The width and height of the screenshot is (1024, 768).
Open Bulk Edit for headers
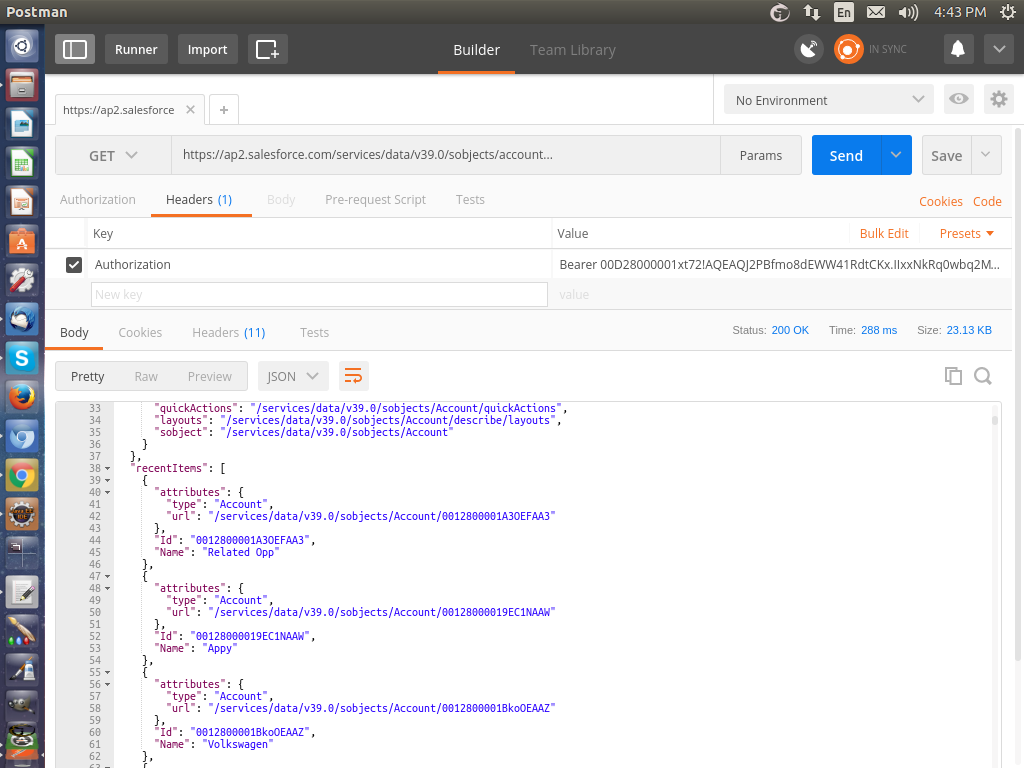tap(884, 234)
